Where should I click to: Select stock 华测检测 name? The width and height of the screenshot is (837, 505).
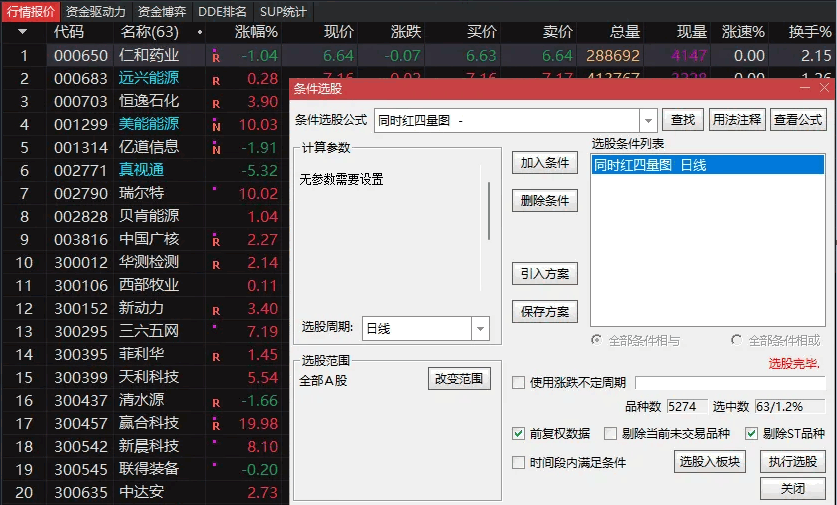[x=149, y=262]
